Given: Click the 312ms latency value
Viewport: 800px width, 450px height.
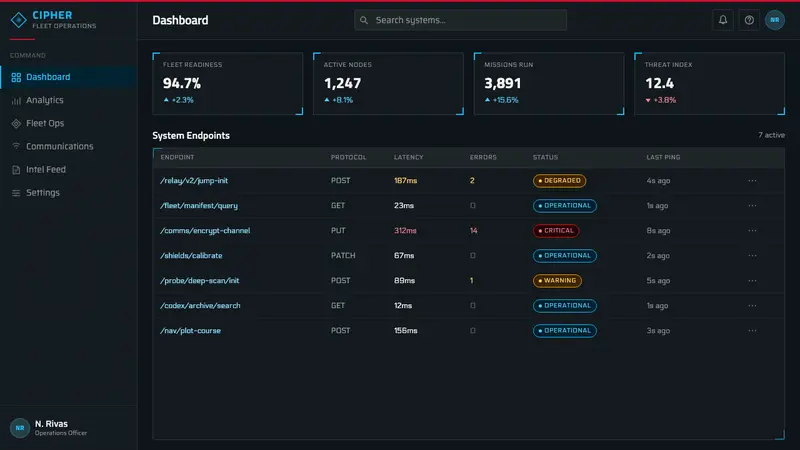Looking at the screenshot, I should [x=405, y=231].
